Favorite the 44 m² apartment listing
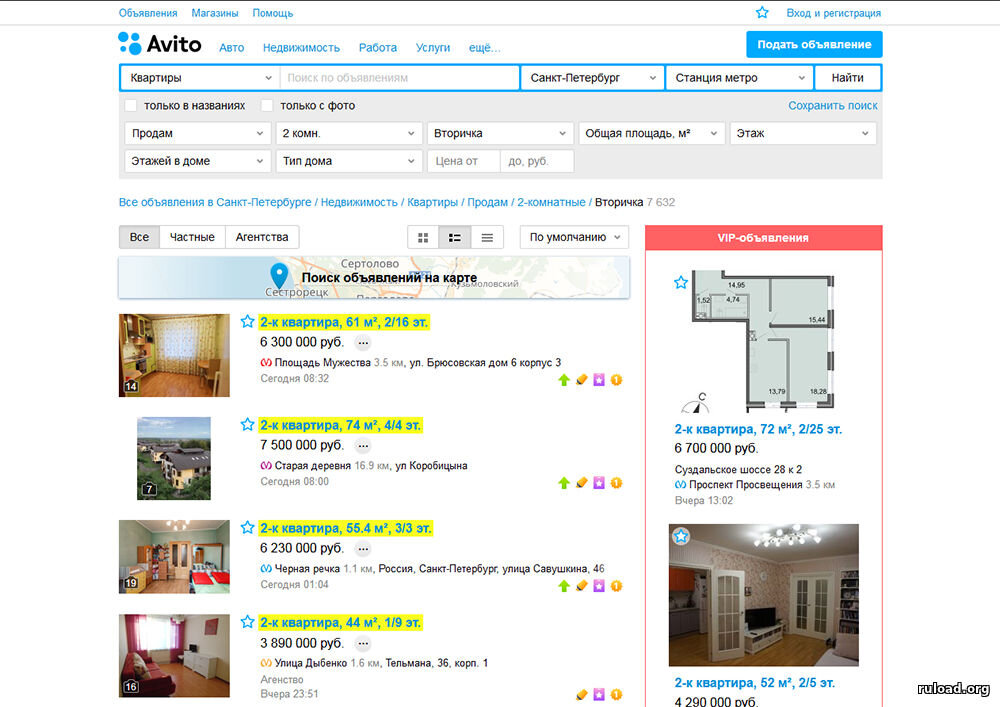Viewport: 1000px width, 707px height. point(247,622)
